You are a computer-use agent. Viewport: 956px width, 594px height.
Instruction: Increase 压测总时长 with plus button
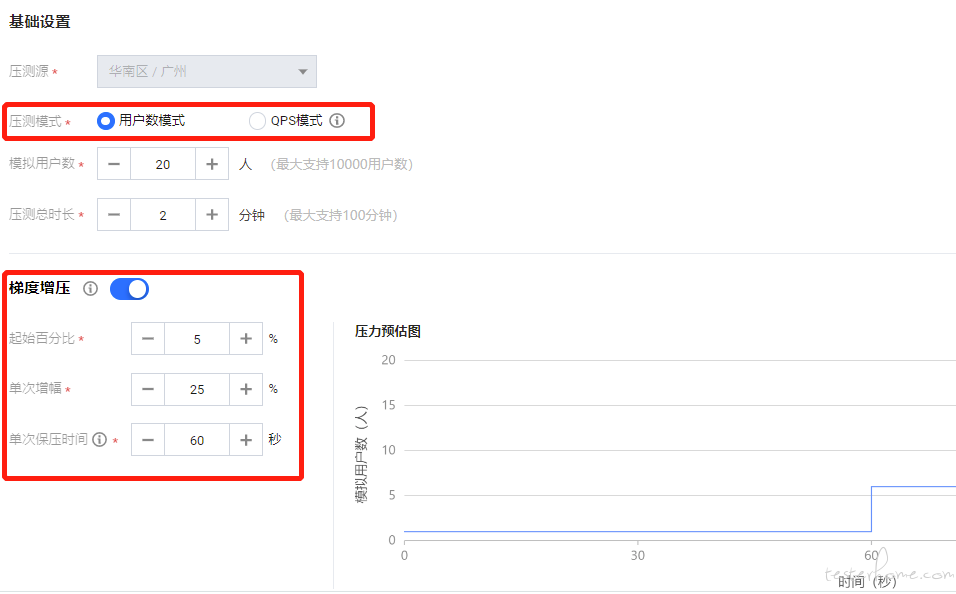point(212,215)
